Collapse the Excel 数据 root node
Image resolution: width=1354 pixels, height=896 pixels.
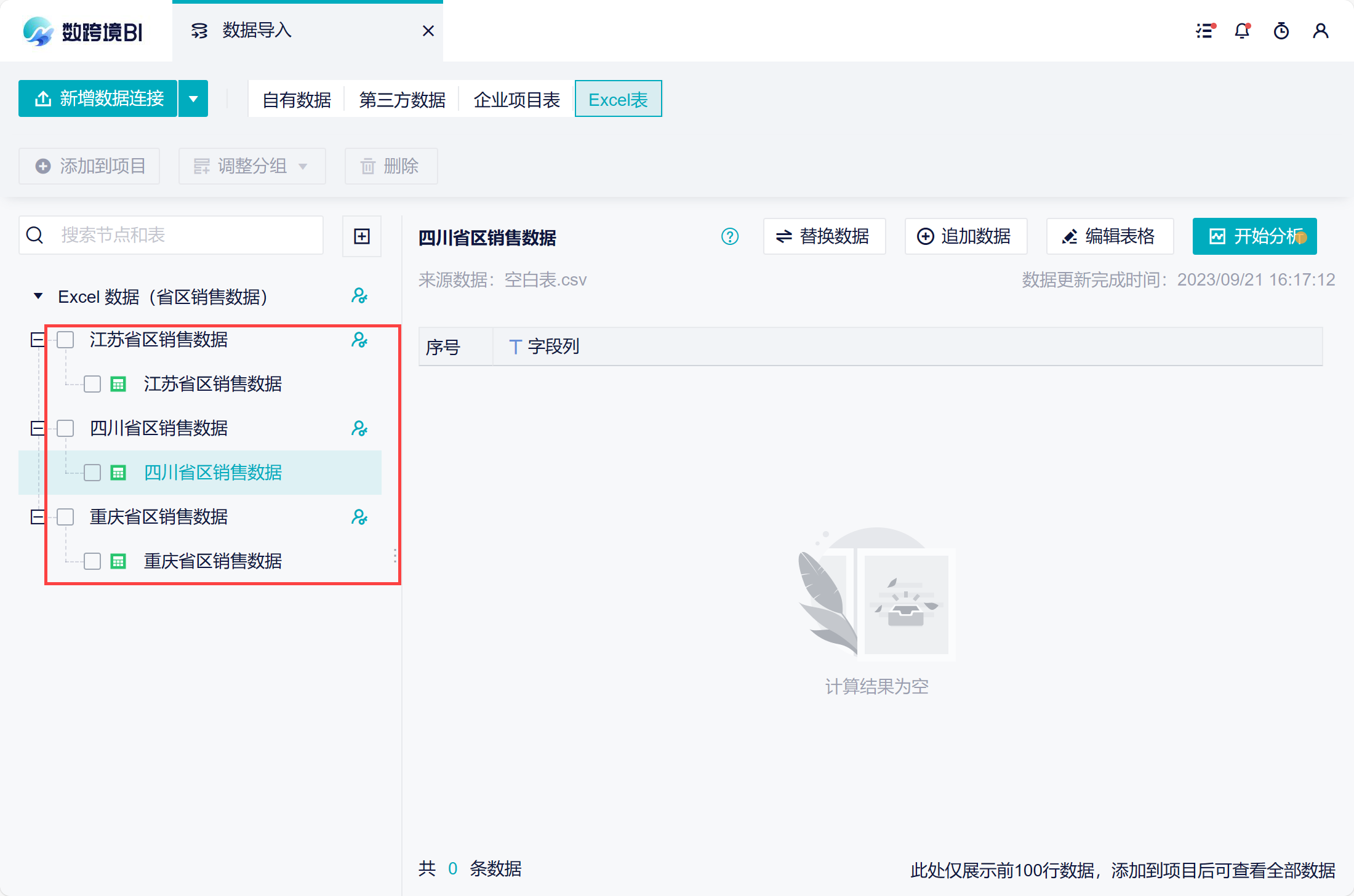click(38, 296)
